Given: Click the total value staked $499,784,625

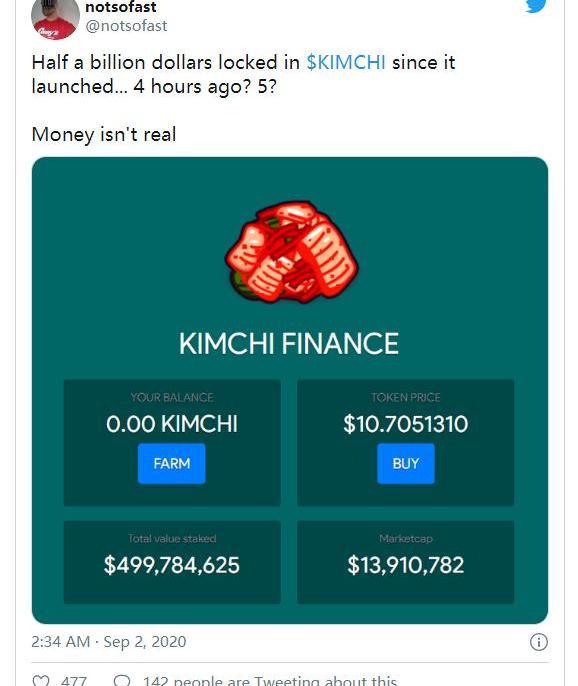Looking at the screenshot, I should (172, 565).
